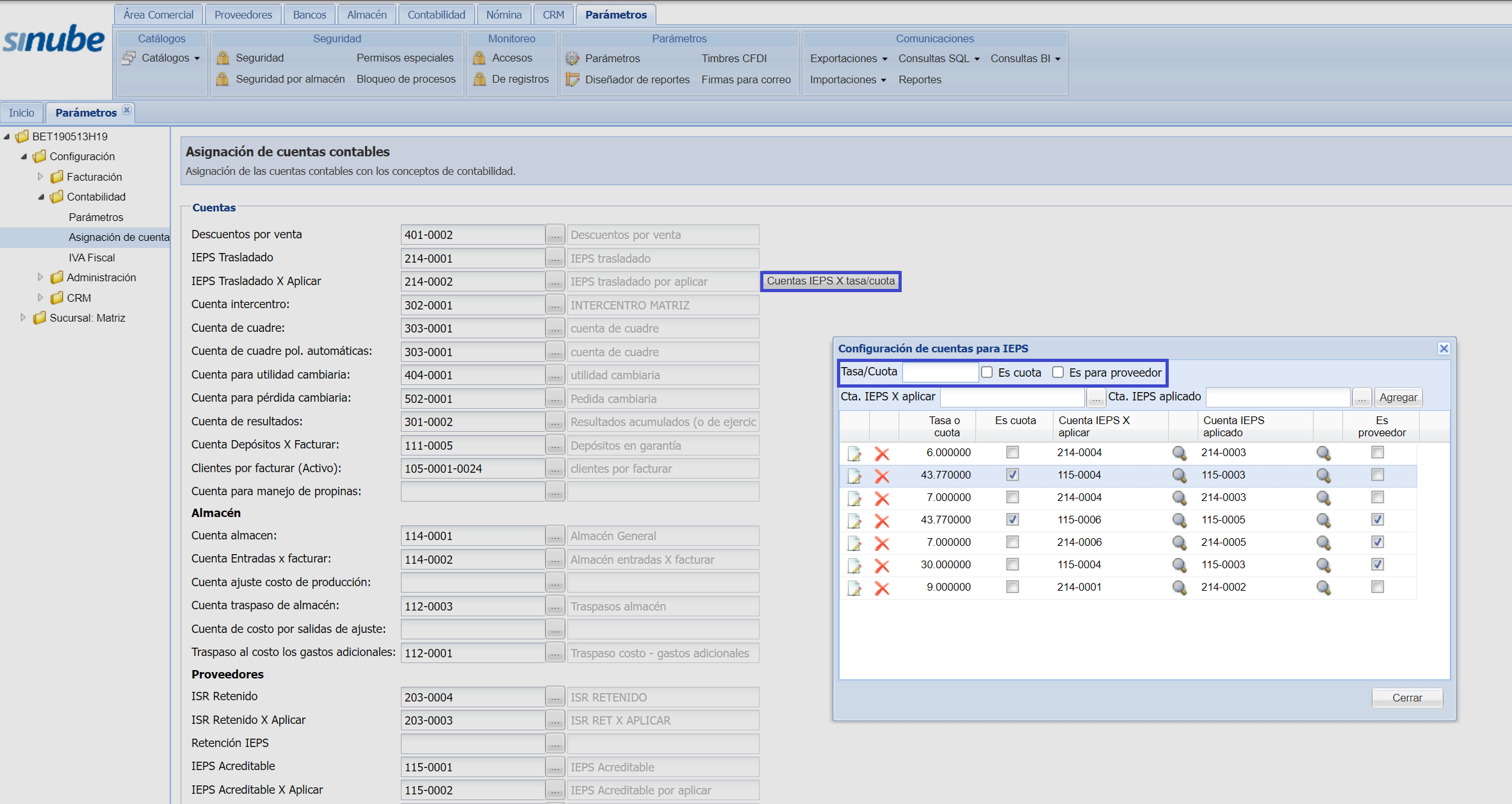Image resolution: width=1512 pixels, height=804 pixels.
Task: Click Cuentas IEPS X tasa/cuota button
Action: coord(831,281)
